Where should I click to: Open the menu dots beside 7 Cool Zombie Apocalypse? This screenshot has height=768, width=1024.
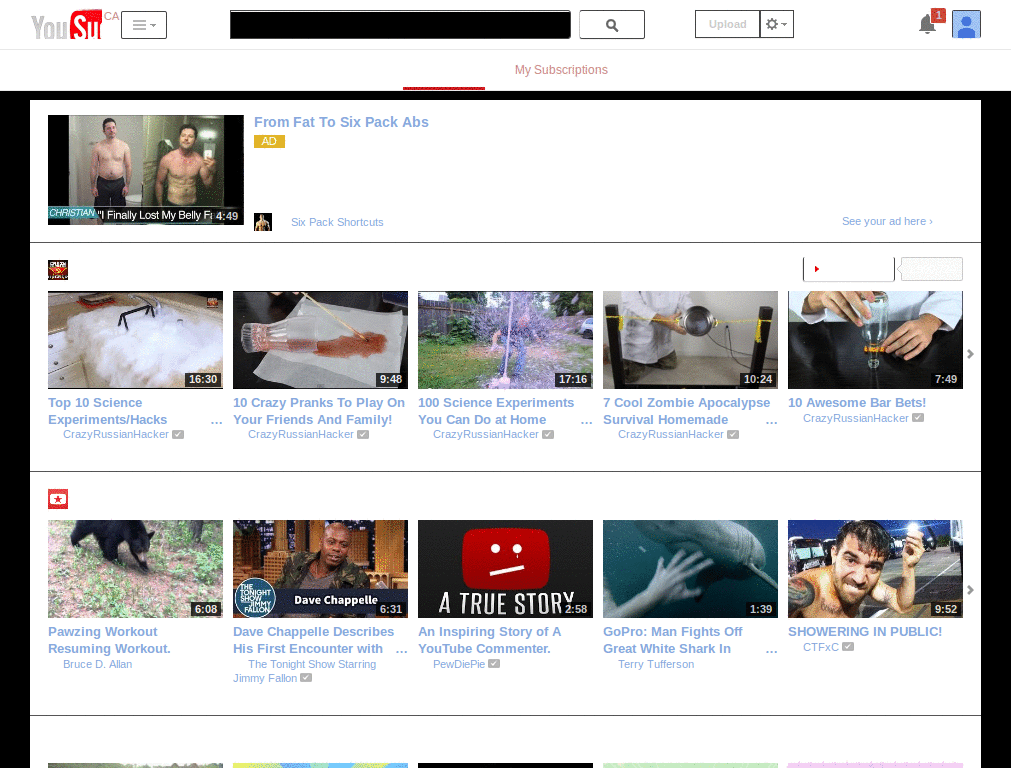771,423
